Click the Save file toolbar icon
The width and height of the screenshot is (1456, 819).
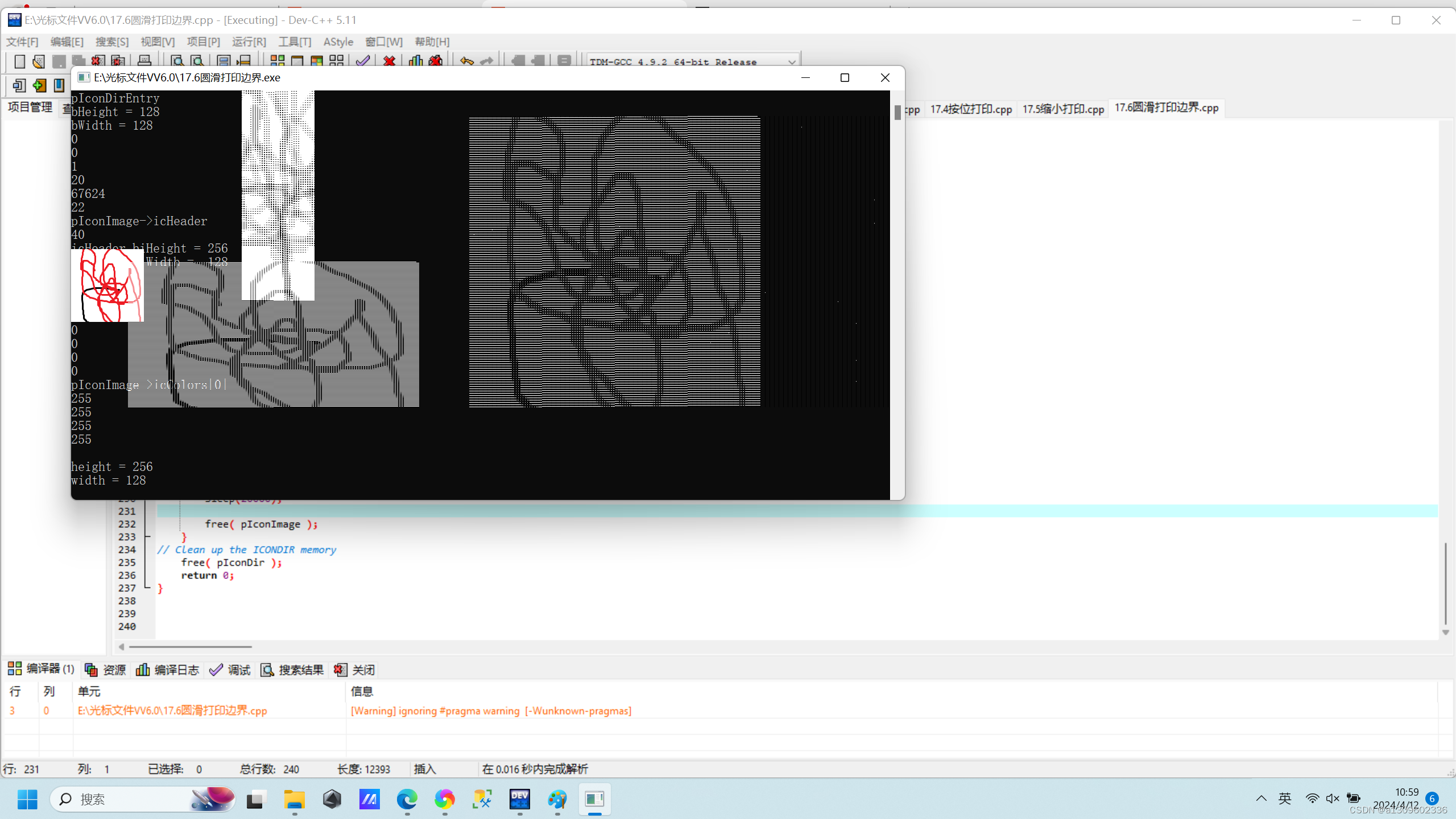tap(59, 61)
